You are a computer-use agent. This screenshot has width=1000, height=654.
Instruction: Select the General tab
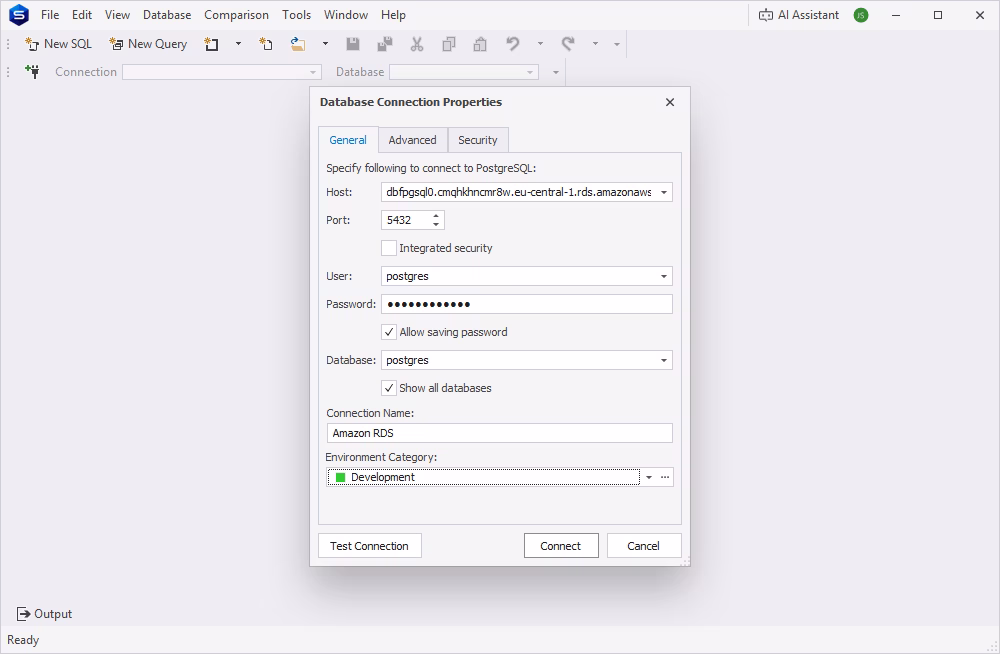[348, 140]
